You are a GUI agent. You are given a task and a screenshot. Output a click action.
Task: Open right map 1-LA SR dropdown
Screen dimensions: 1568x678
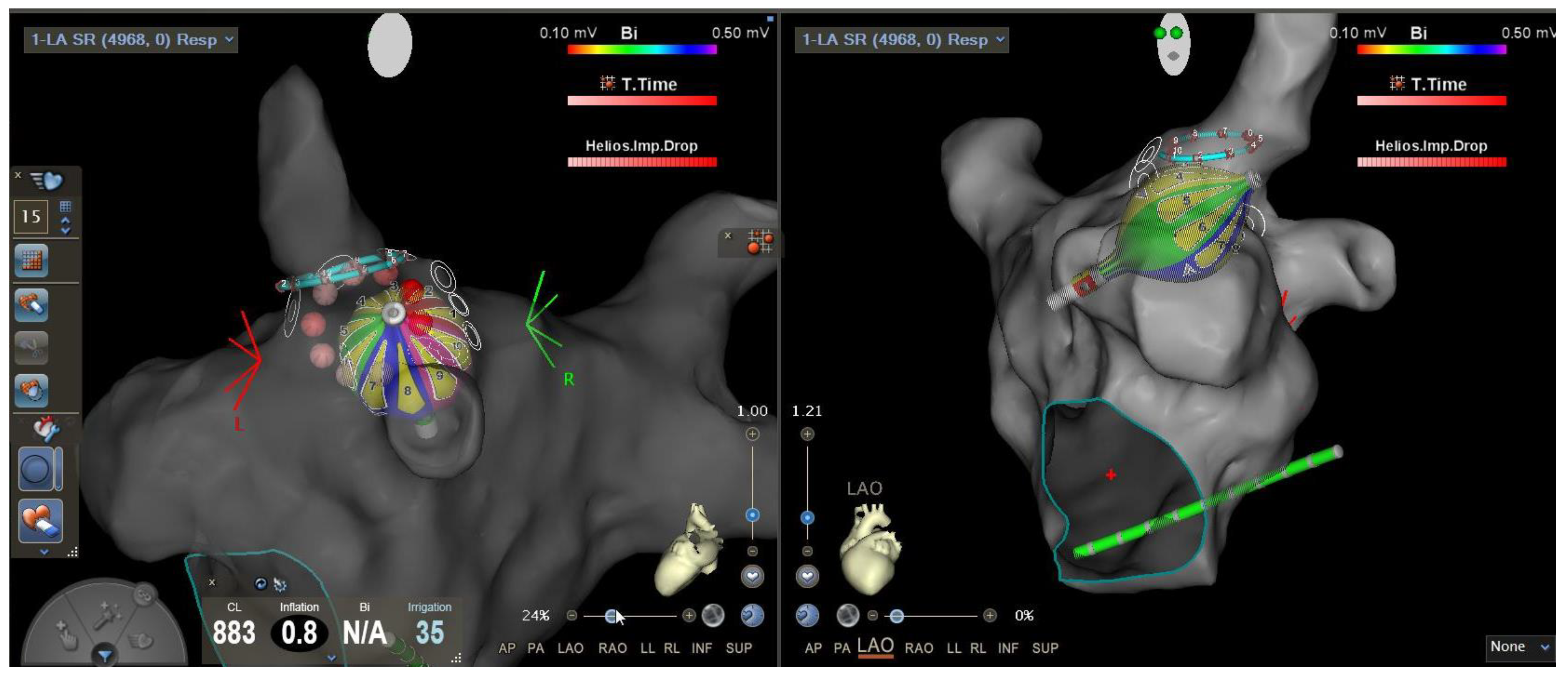(901, 40)
